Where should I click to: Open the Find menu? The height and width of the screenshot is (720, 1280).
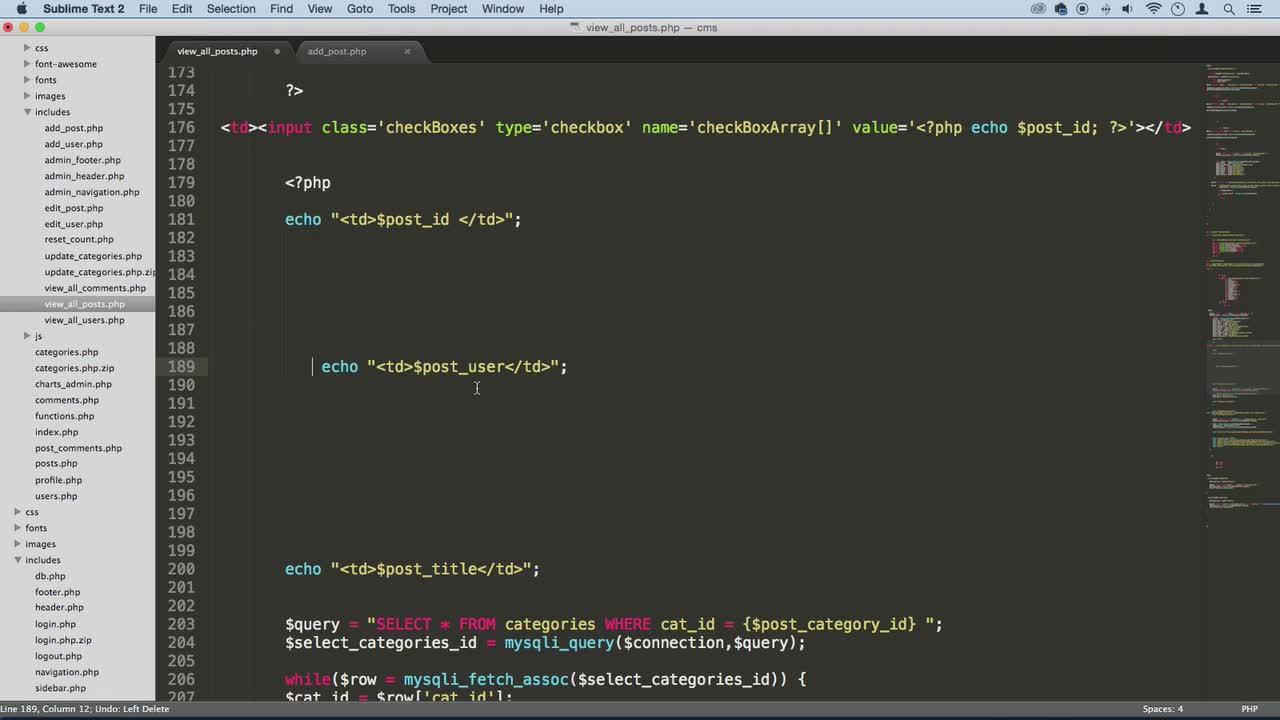click(x=282, y=9)
